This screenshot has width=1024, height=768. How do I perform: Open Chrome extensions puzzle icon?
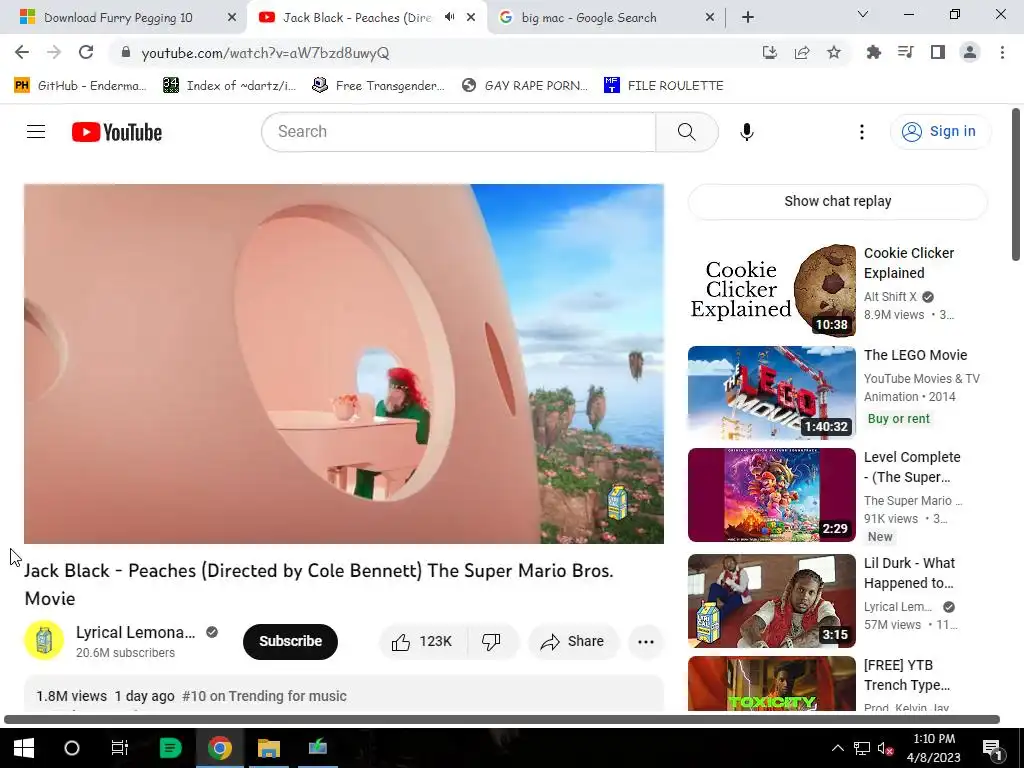[873, 52]
